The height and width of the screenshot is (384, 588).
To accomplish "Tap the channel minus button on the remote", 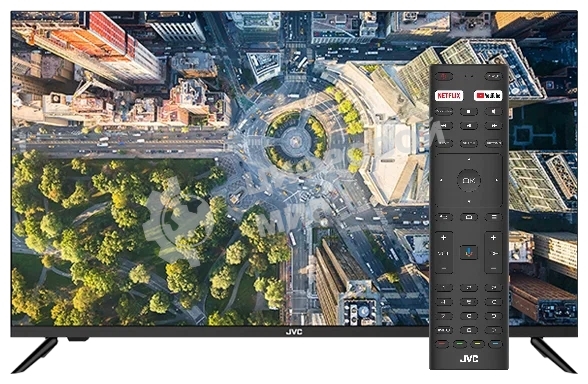I will (494, 268).
